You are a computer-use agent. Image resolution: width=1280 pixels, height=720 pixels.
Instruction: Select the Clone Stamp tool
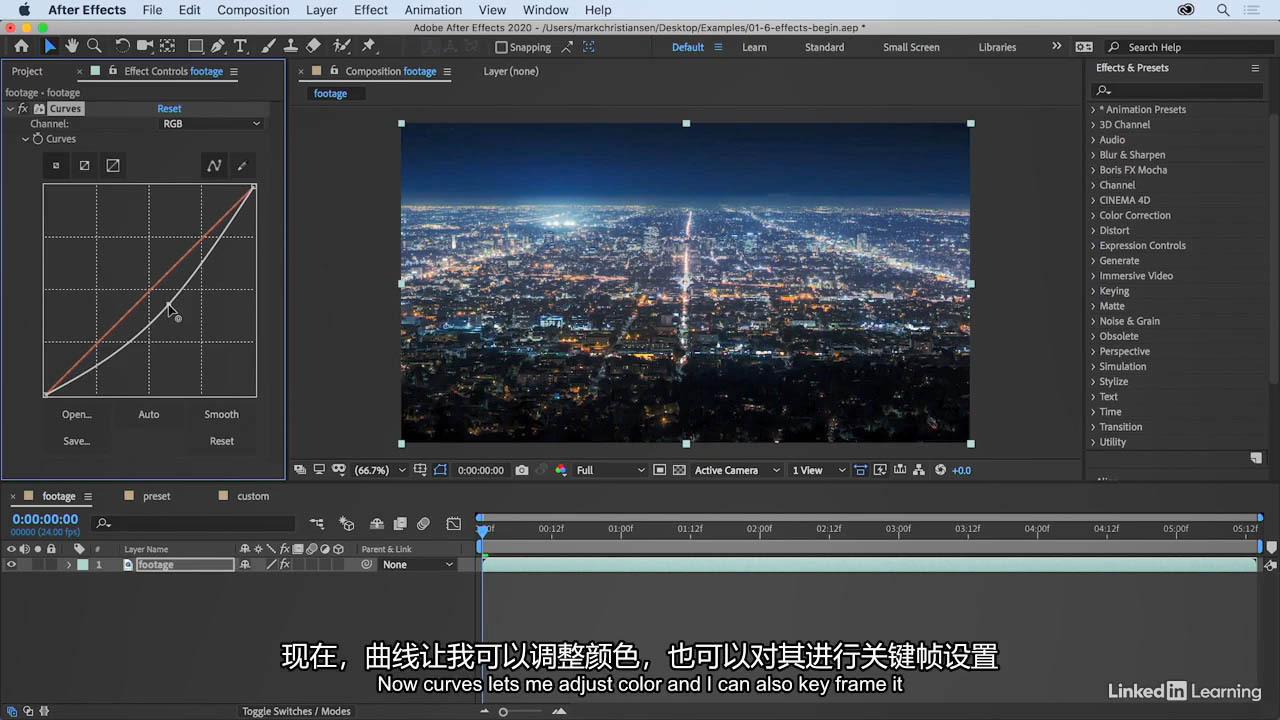pyautogui.click(x=290, y=46)
